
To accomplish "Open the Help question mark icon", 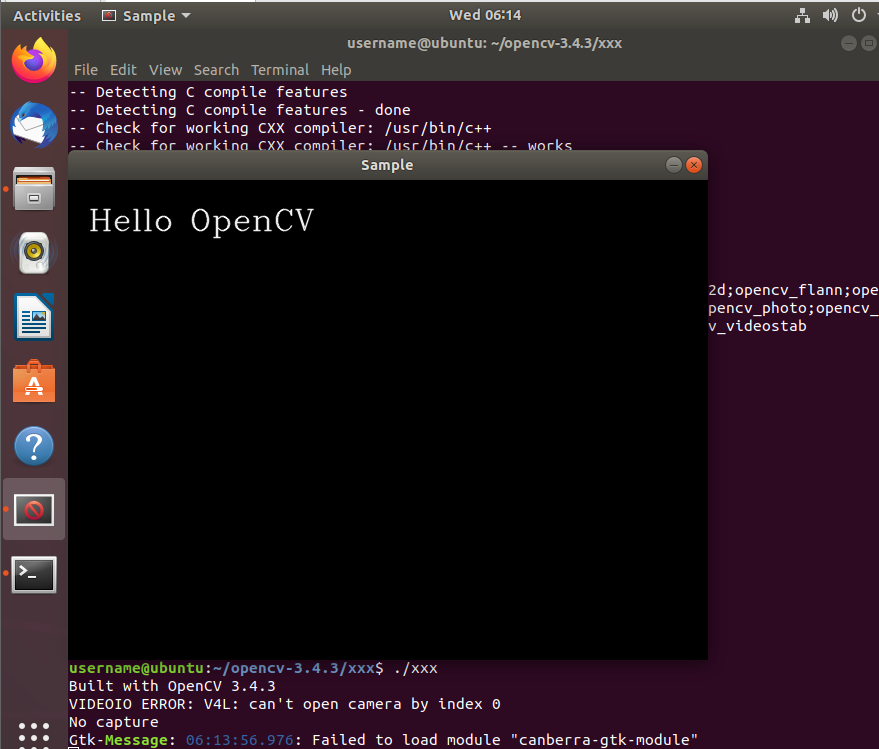I will [34, 446].
